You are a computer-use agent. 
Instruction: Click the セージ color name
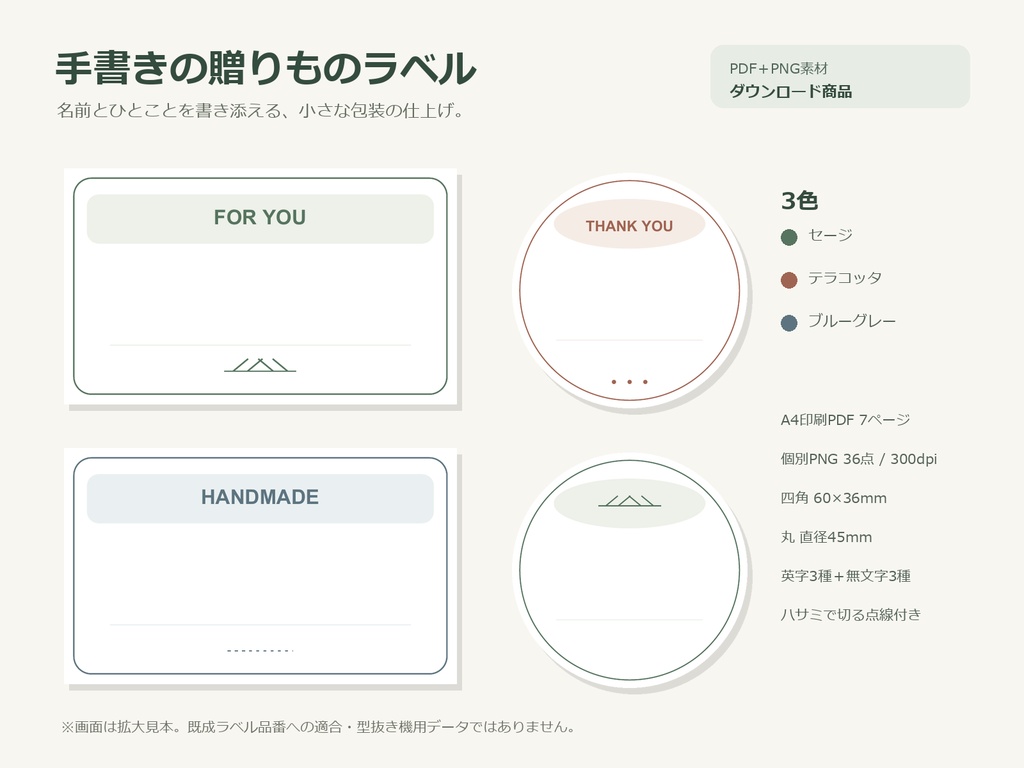point(830,235)
